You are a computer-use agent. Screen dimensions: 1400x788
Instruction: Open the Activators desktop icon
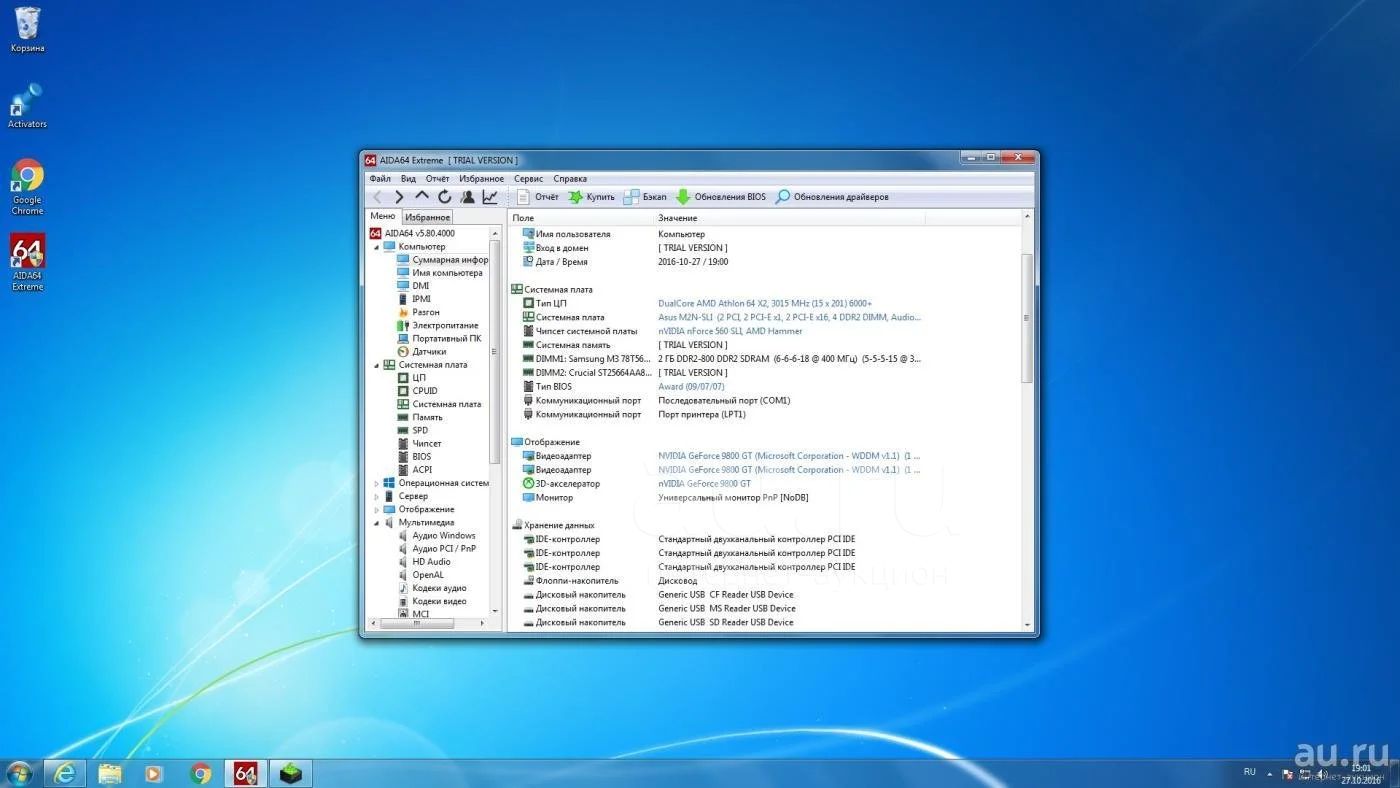pyautogui.click(x=27, y=105)
